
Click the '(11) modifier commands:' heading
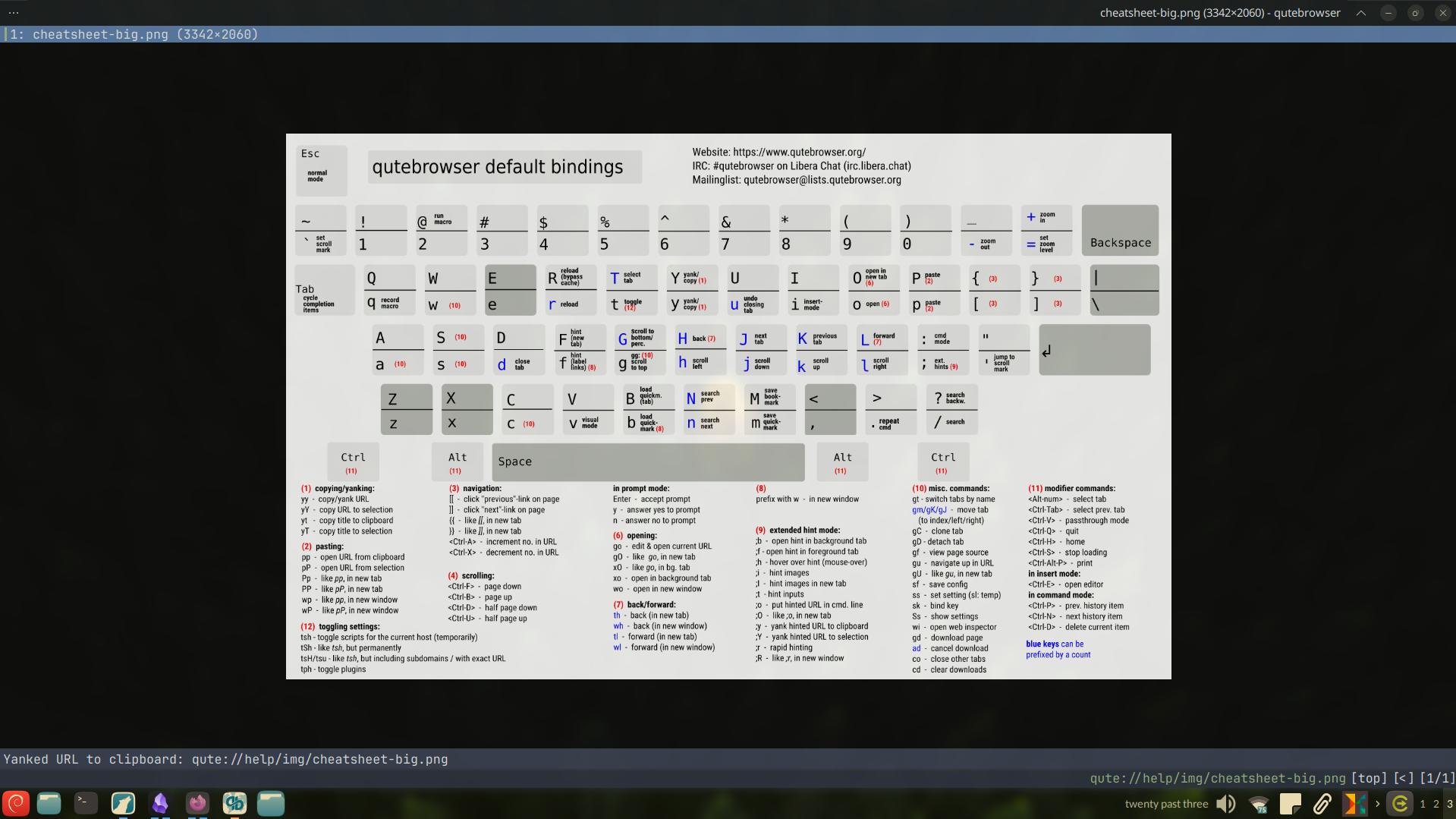click(x=1071, y=489)
